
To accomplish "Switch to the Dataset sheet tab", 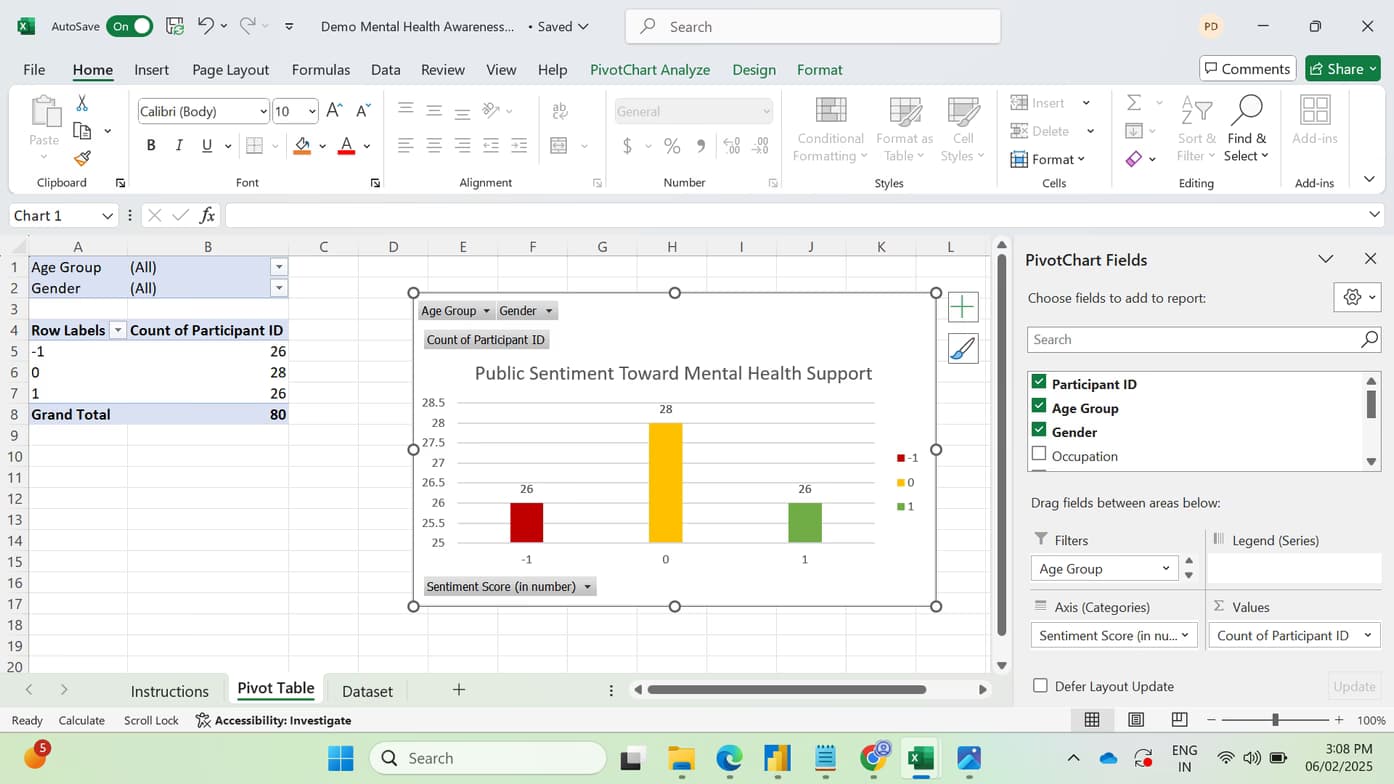I will point(367,691).
